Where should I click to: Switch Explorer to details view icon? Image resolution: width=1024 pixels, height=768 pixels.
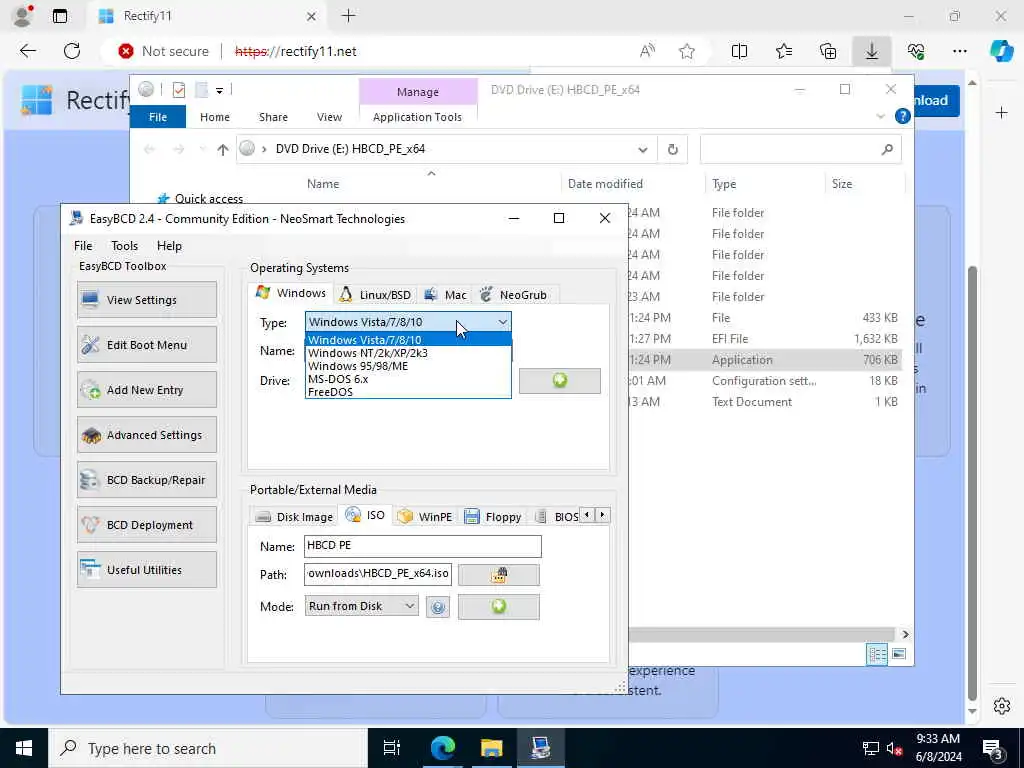point(877,654)
